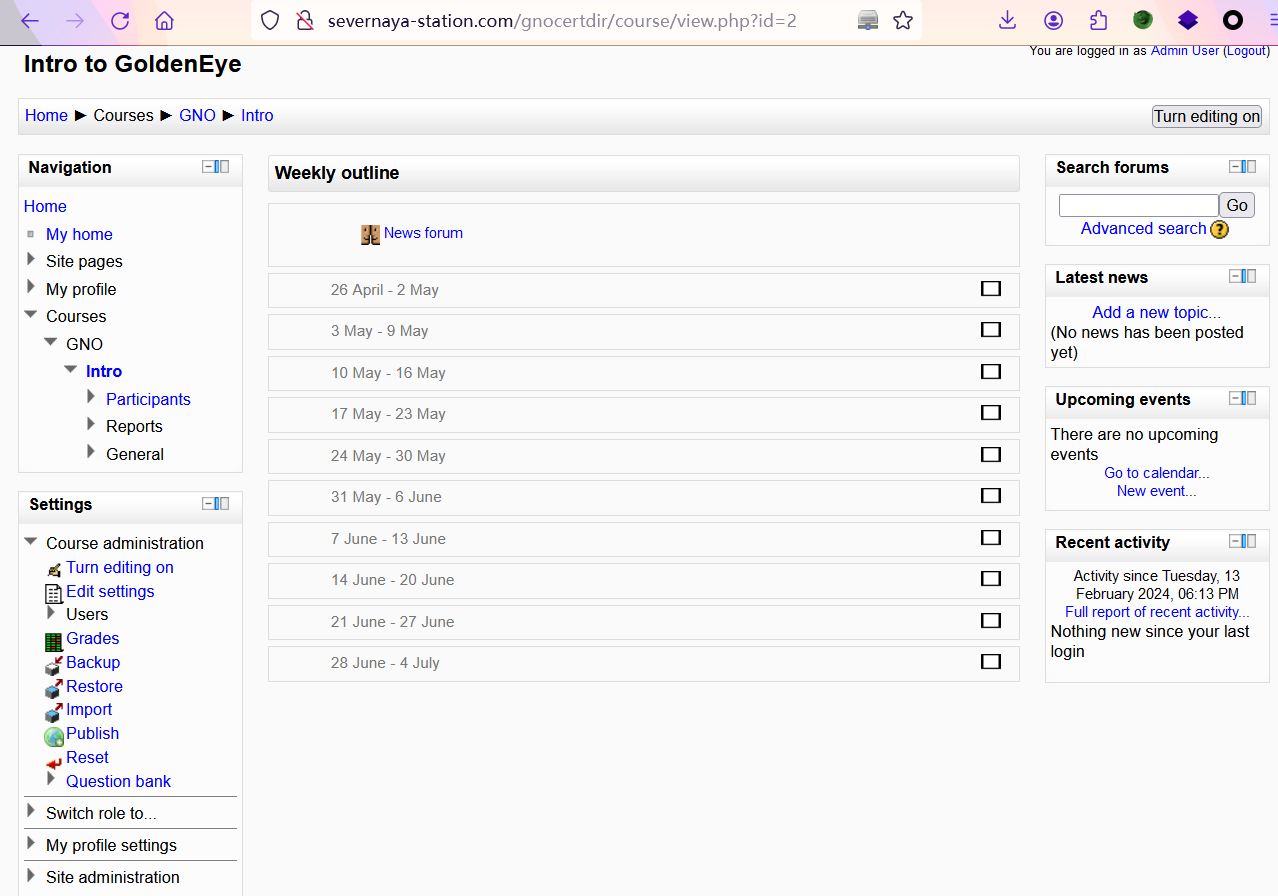Click the Backup icon in Settings
Image resolution: width=1278 pixels, height=896 pixels.
pos(54,664)
